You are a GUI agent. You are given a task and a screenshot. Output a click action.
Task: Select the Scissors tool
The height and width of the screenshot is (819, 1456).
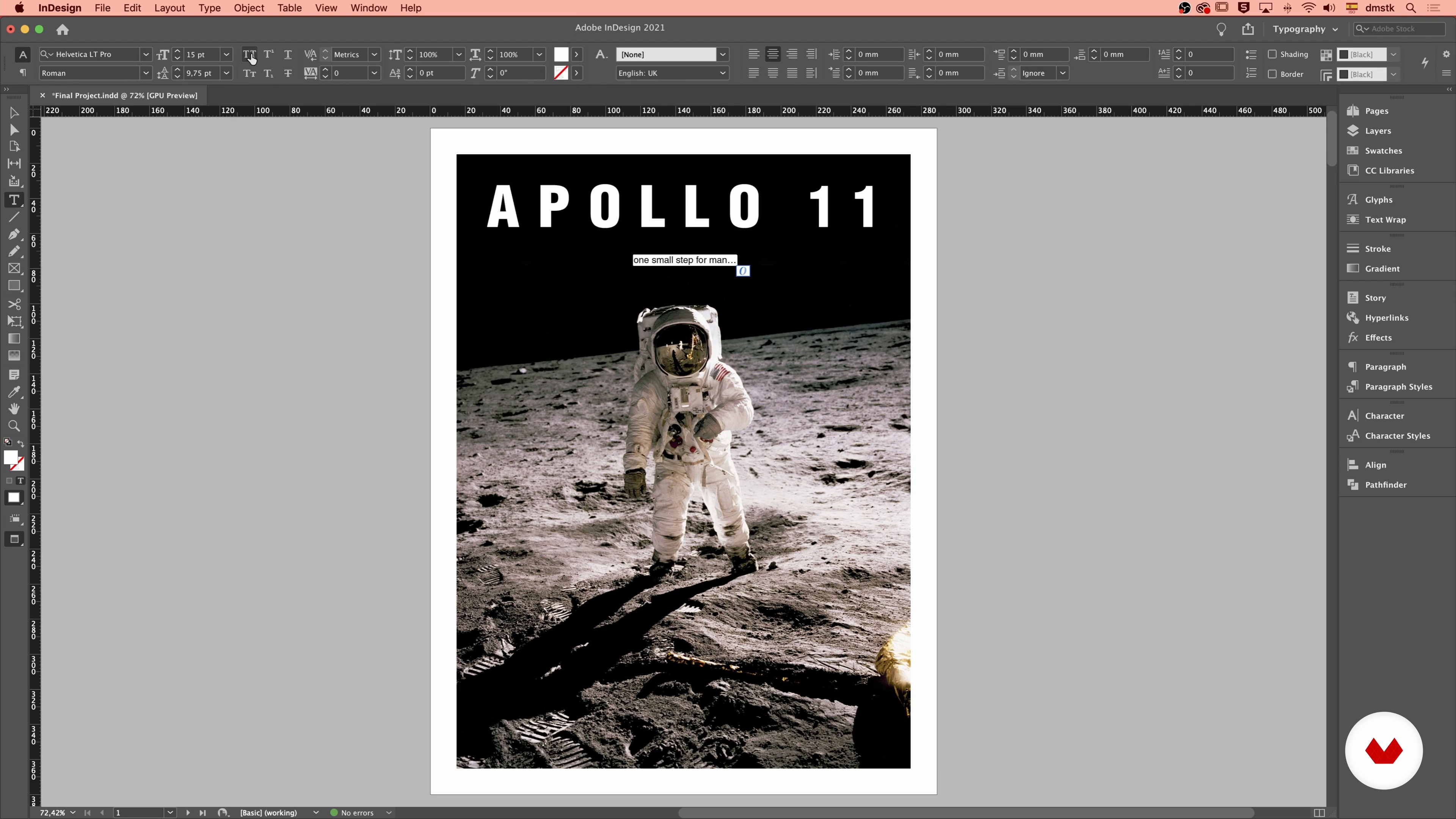tap(14, 304)
